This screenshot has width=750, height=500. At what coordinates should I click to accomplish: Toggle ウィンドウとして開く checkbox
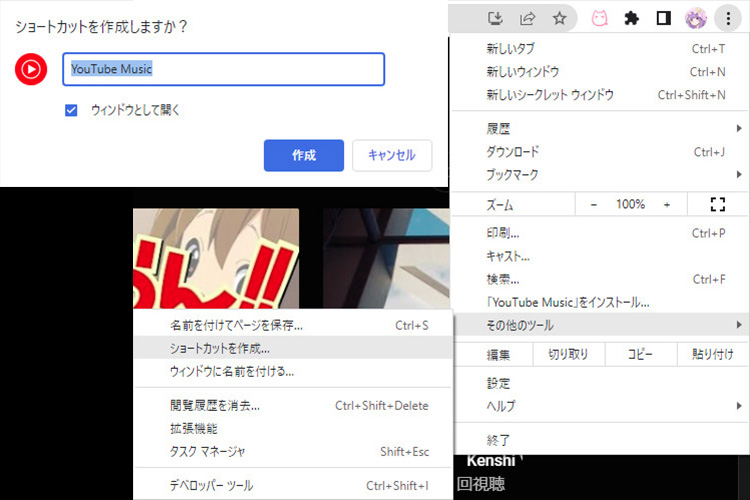pos(71,111)
